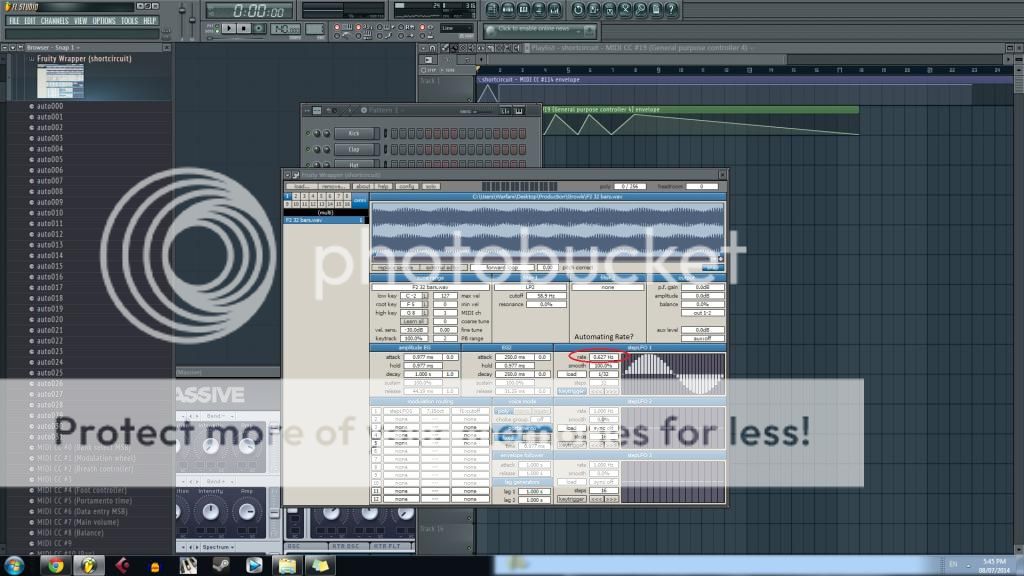This screenshot has height=576, width=1024.
Task: Open the TOOLS menu
Action: click(129, 21)
